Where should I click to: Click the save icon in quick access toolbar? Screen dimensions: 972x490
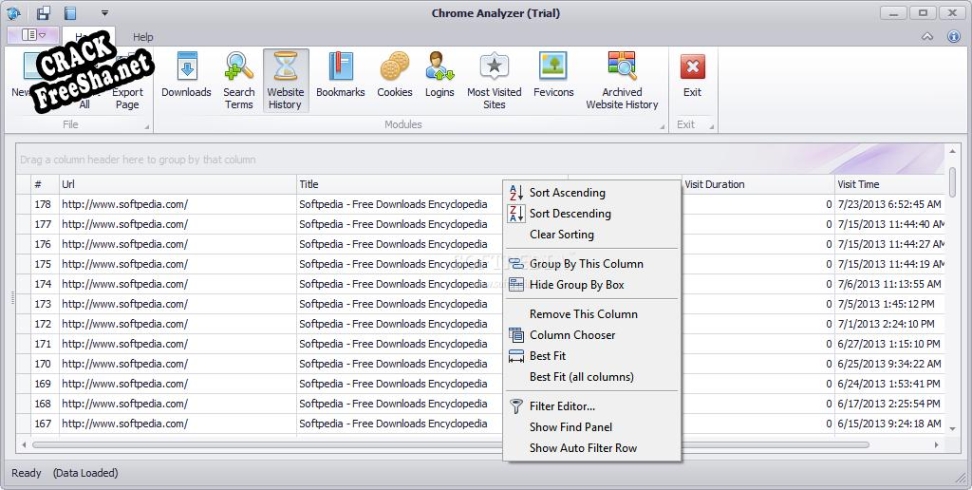[x=44, y=13]
